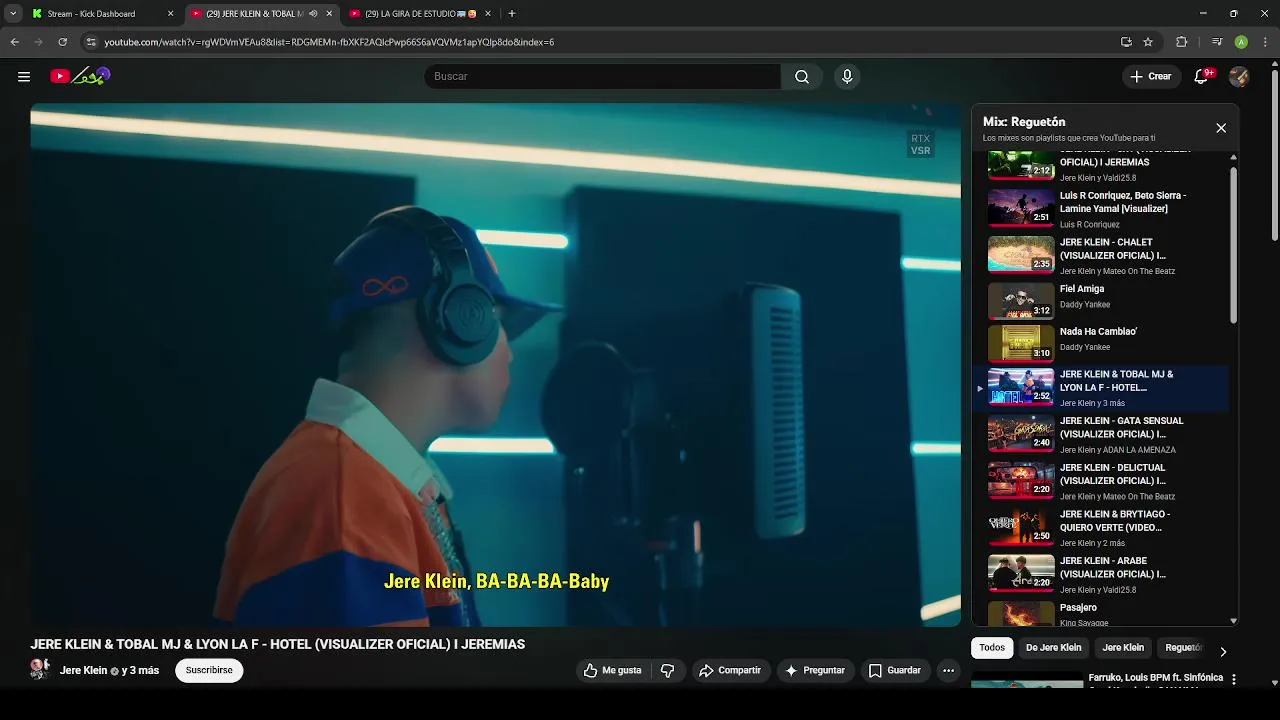Bookmark this page with star icon
1280x720 pixels.
tap(1148, 42)
